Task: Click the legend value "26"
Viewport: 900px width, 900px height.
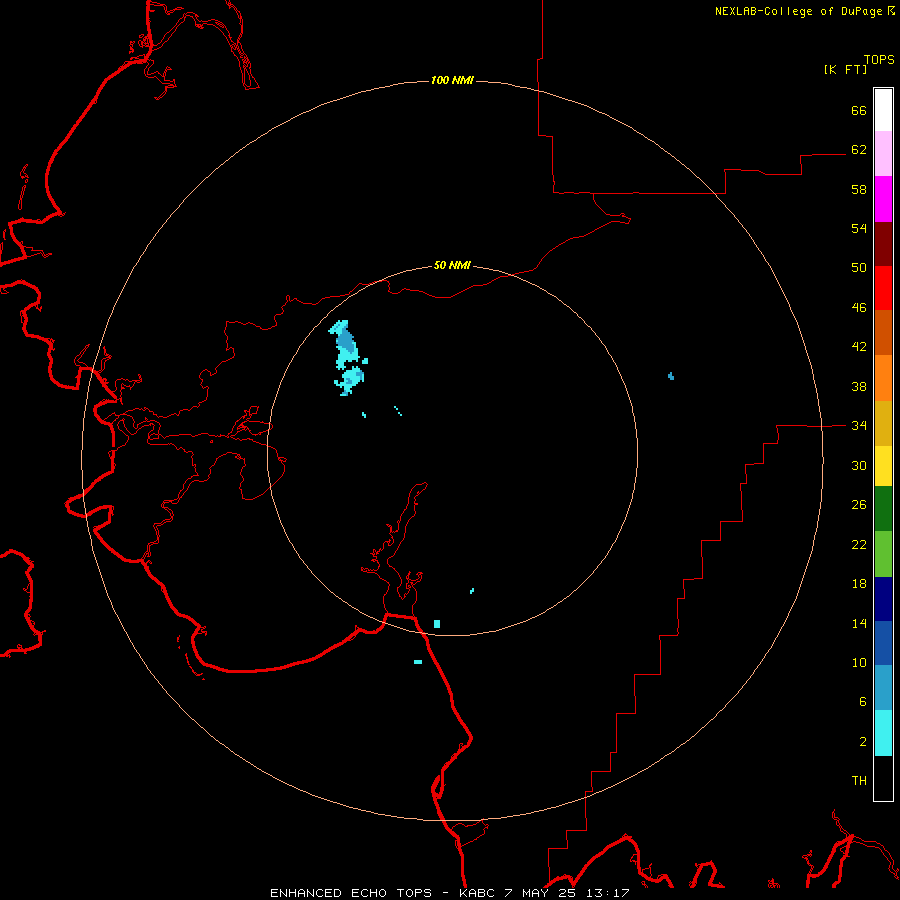Action: coord(859,505)
